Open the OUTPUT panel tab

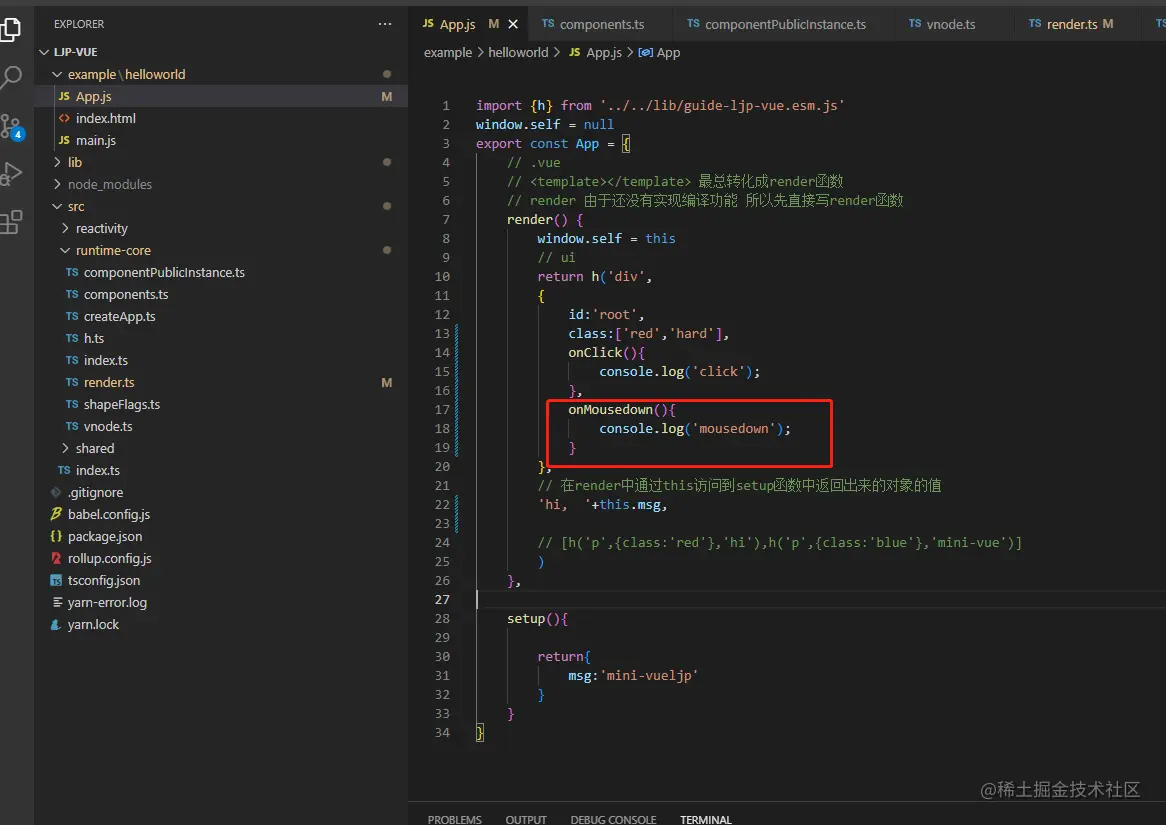526,819
